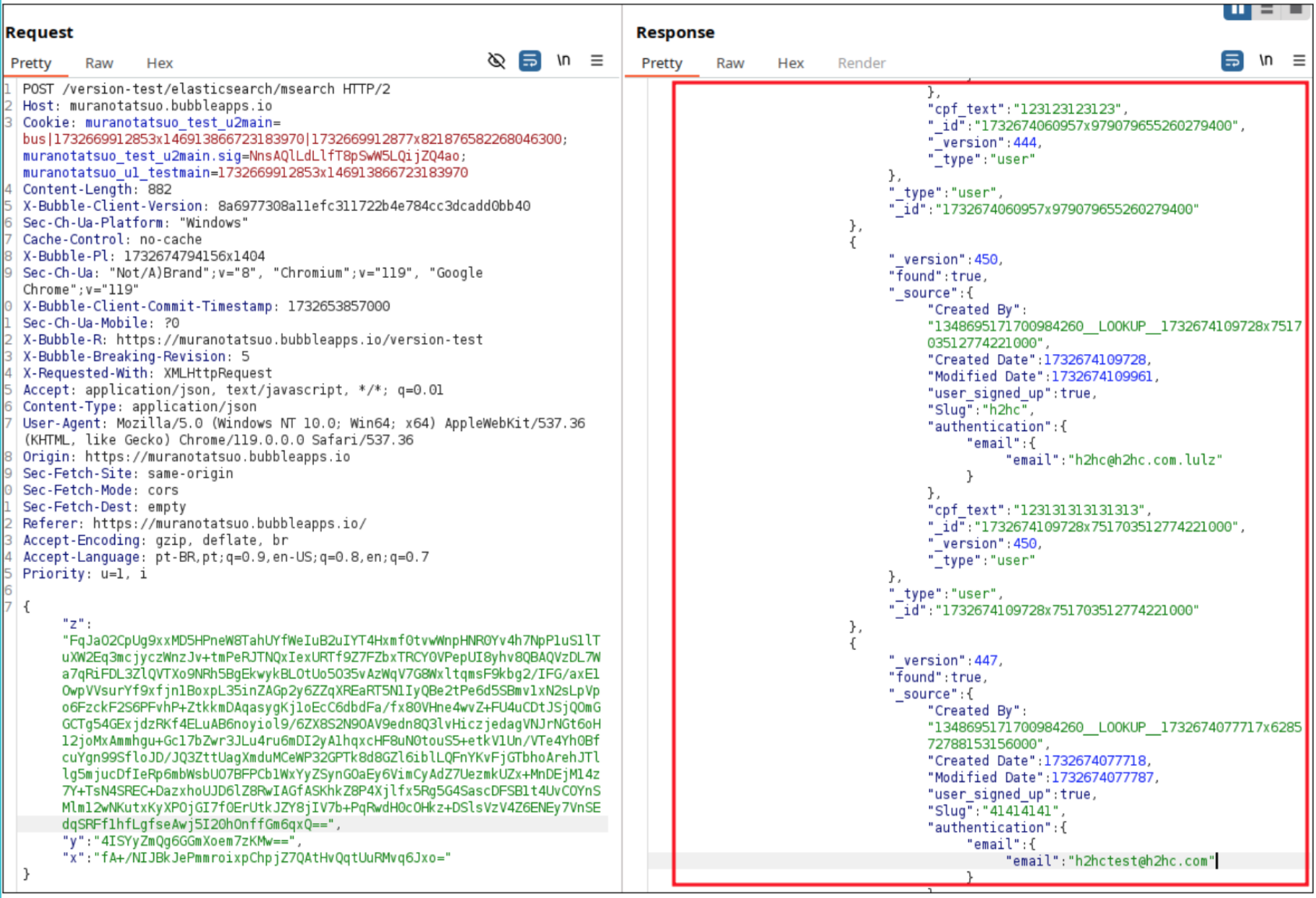The image size is (1316, 898).
Task: Open the Render tab in Response panel
Action: [861, 63]
